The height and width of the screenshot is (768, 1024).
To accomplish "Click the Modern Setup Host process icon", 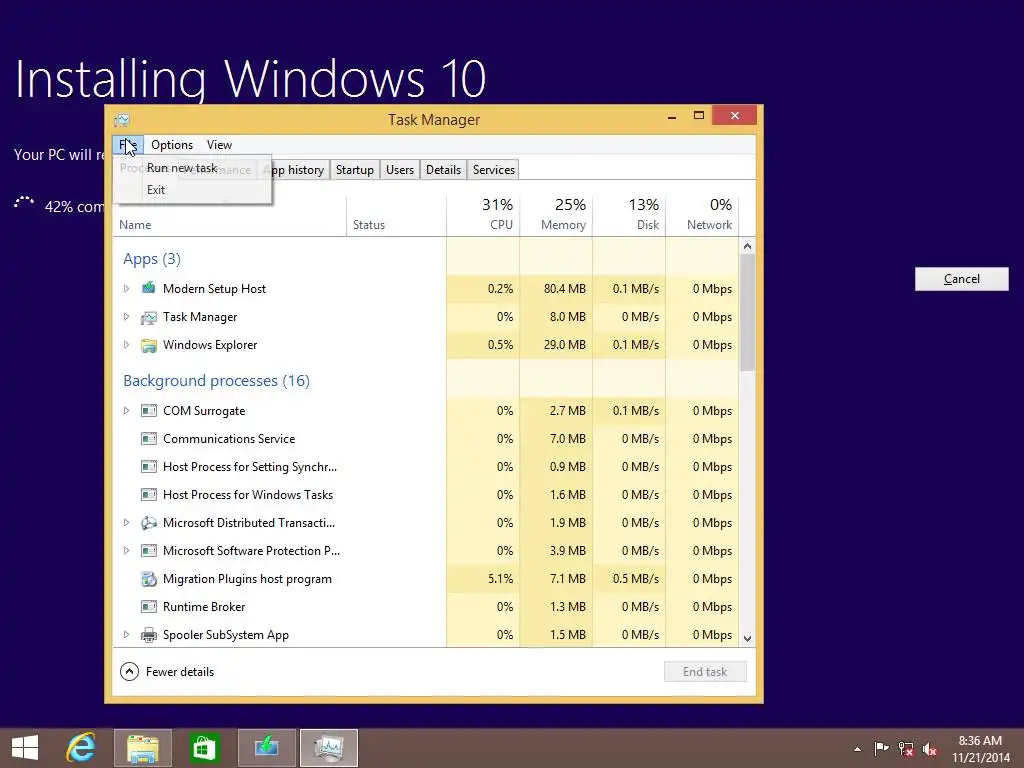I will pos(149,288).
